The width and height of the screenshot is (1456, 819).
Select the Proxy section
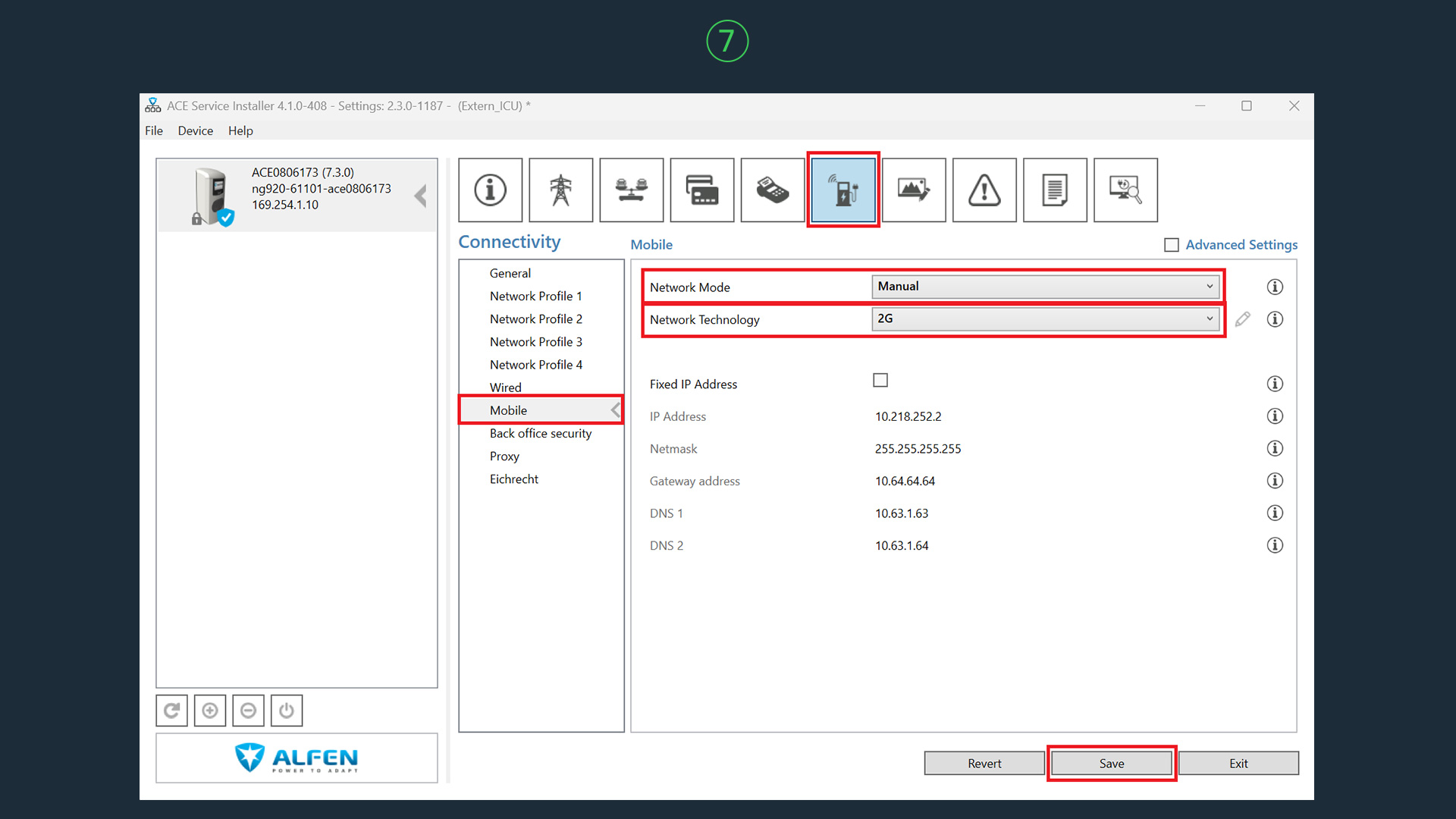click(504, 456)
